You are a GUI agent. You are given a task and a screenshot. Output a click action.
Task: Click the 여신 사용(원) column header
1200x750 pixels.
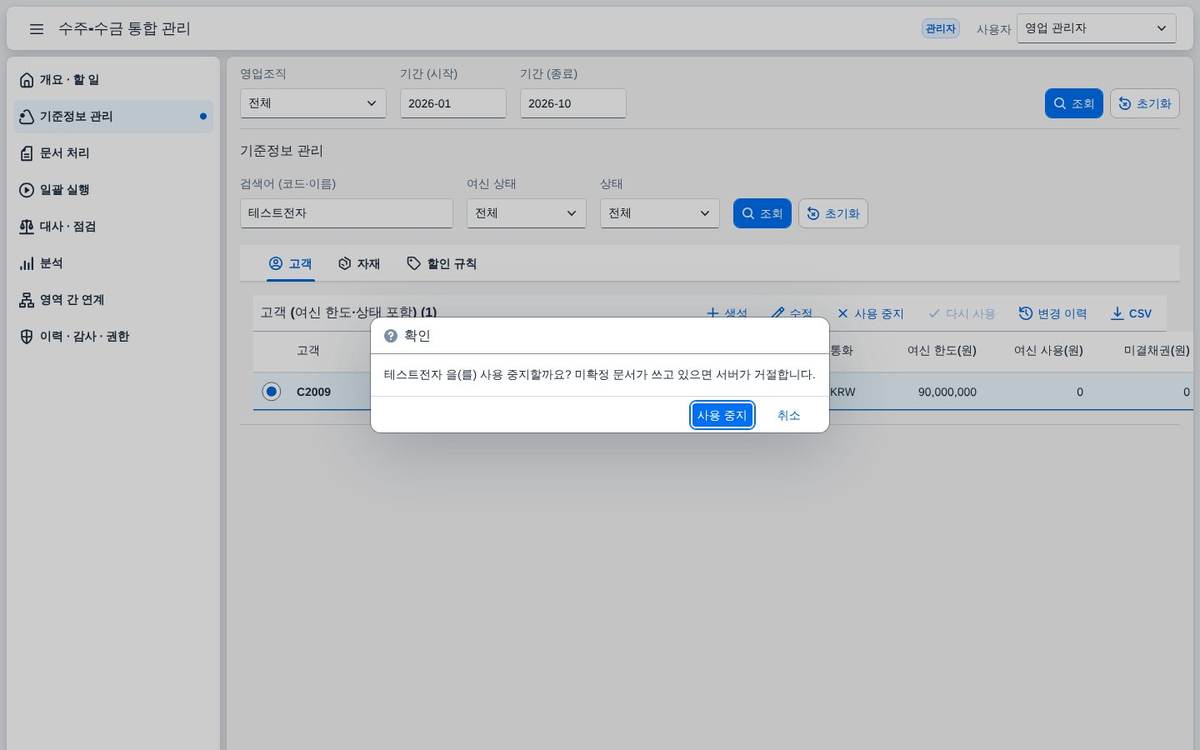click(1049, 351)
